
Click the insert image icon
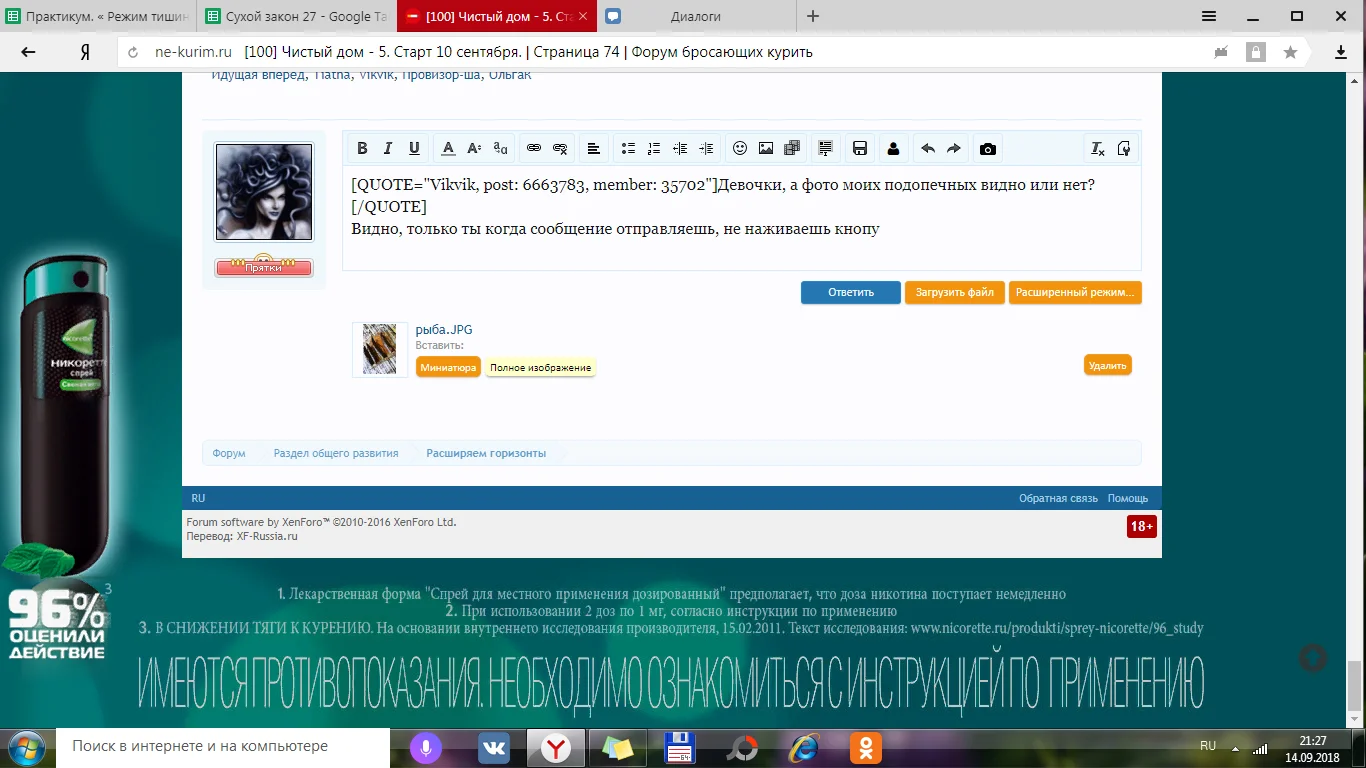pyautogui.click(x=766, y=149)
